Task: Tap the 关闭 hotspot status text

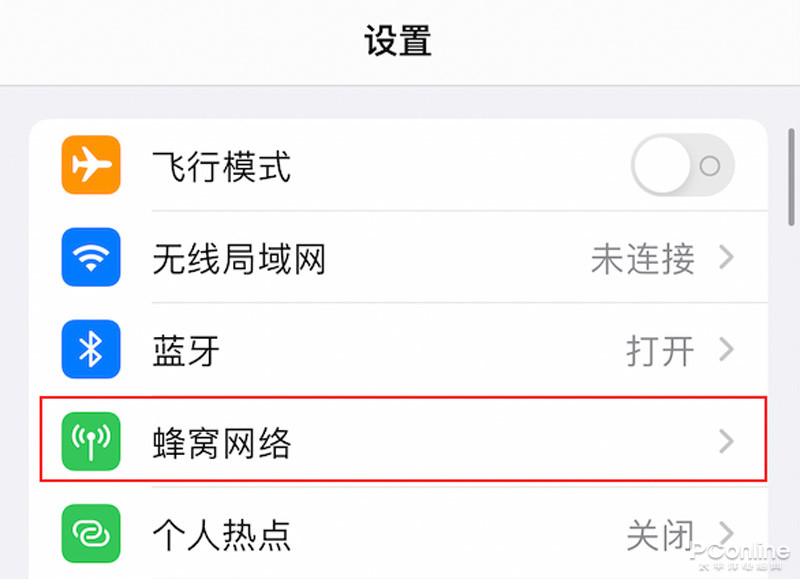Action: [x=660, y=534]
